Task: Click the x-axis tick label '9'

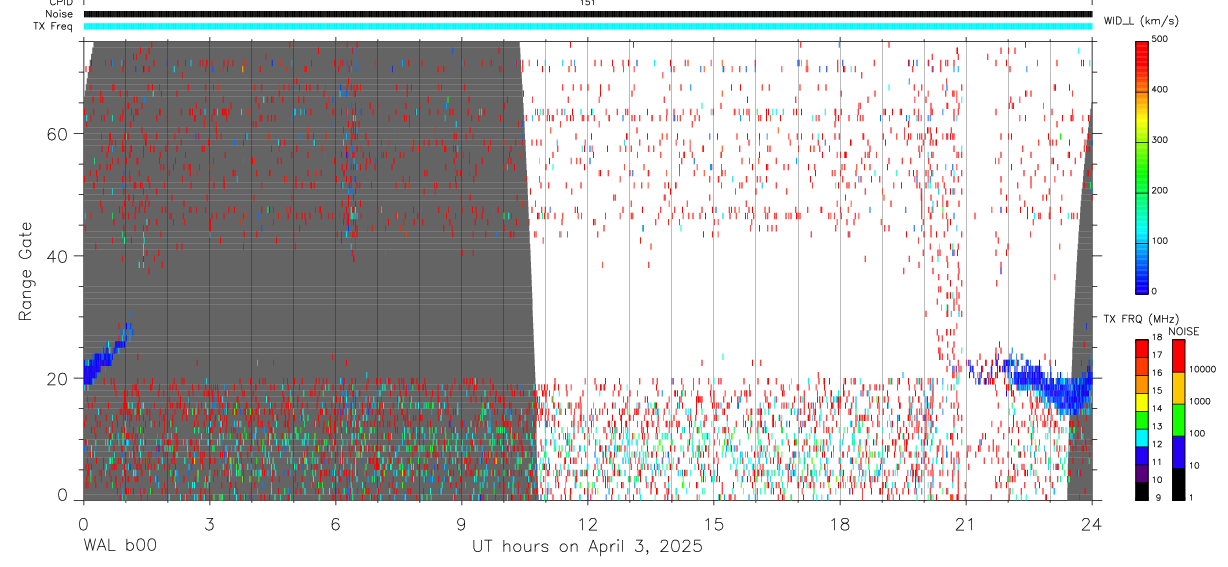Action: click(x=461, y=523)
